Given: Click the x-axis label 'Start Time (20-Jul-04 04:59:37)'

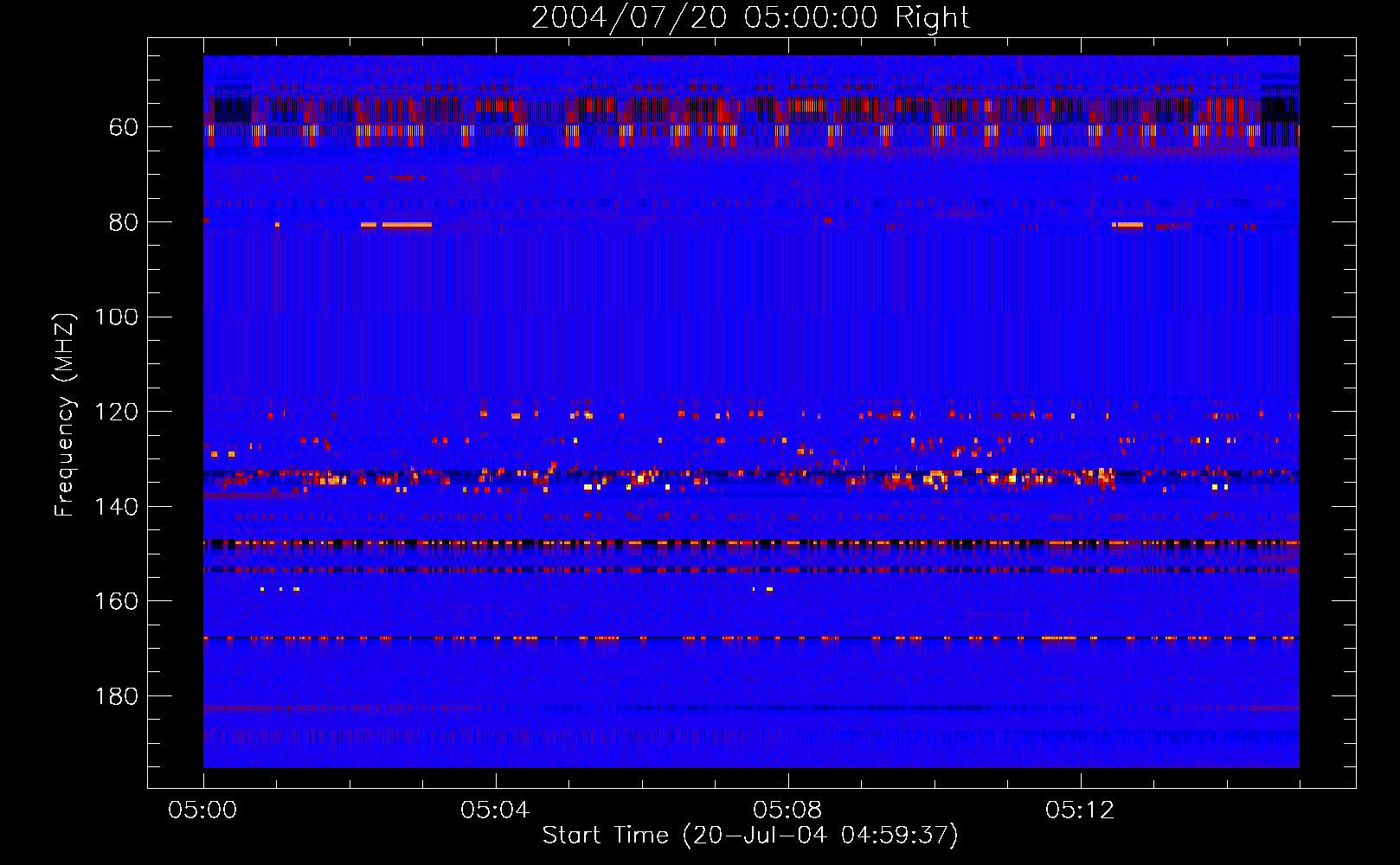Looking at the screenshot, I should point(750,836).
